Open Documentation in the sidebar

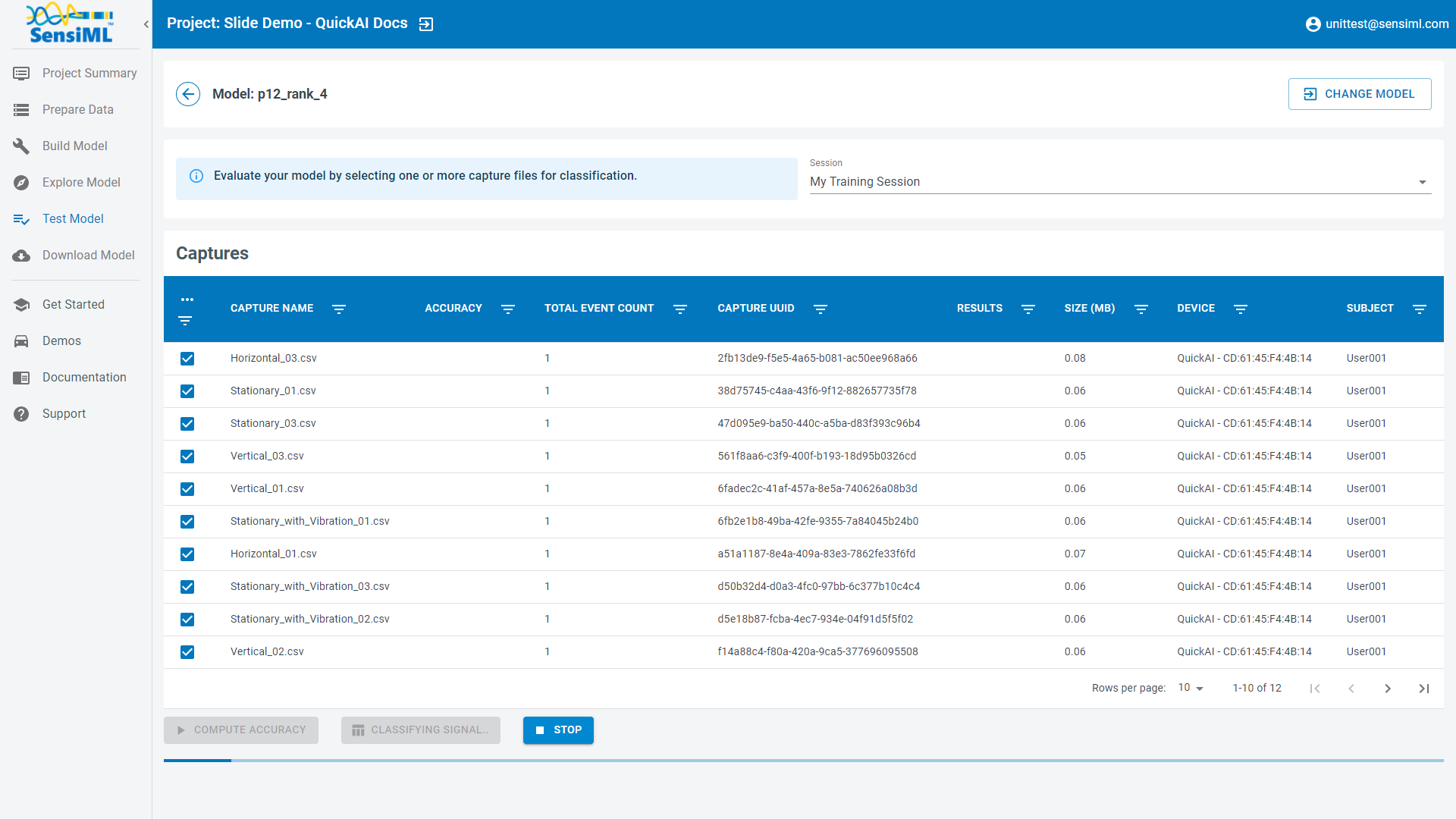pyautogui.click(x=76, y=378)
